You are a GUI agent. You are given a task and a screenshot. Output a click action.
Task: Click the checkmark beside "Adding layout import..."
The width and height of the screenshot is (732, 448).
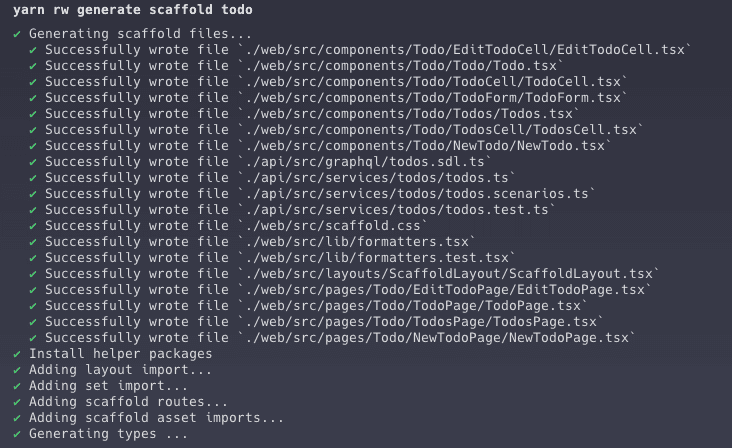pyautogui.click(x=17, y=370)
